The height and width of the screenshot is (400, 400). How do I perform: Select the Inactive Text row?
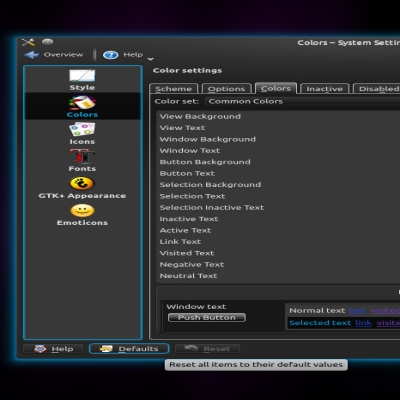[278, 219]
